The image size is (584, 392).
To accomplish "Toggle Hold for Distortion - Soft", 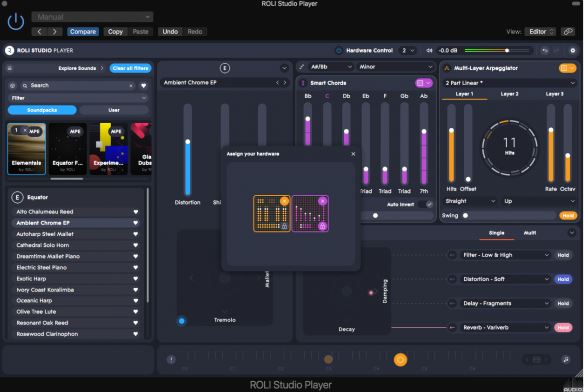I will pos(563,279).
